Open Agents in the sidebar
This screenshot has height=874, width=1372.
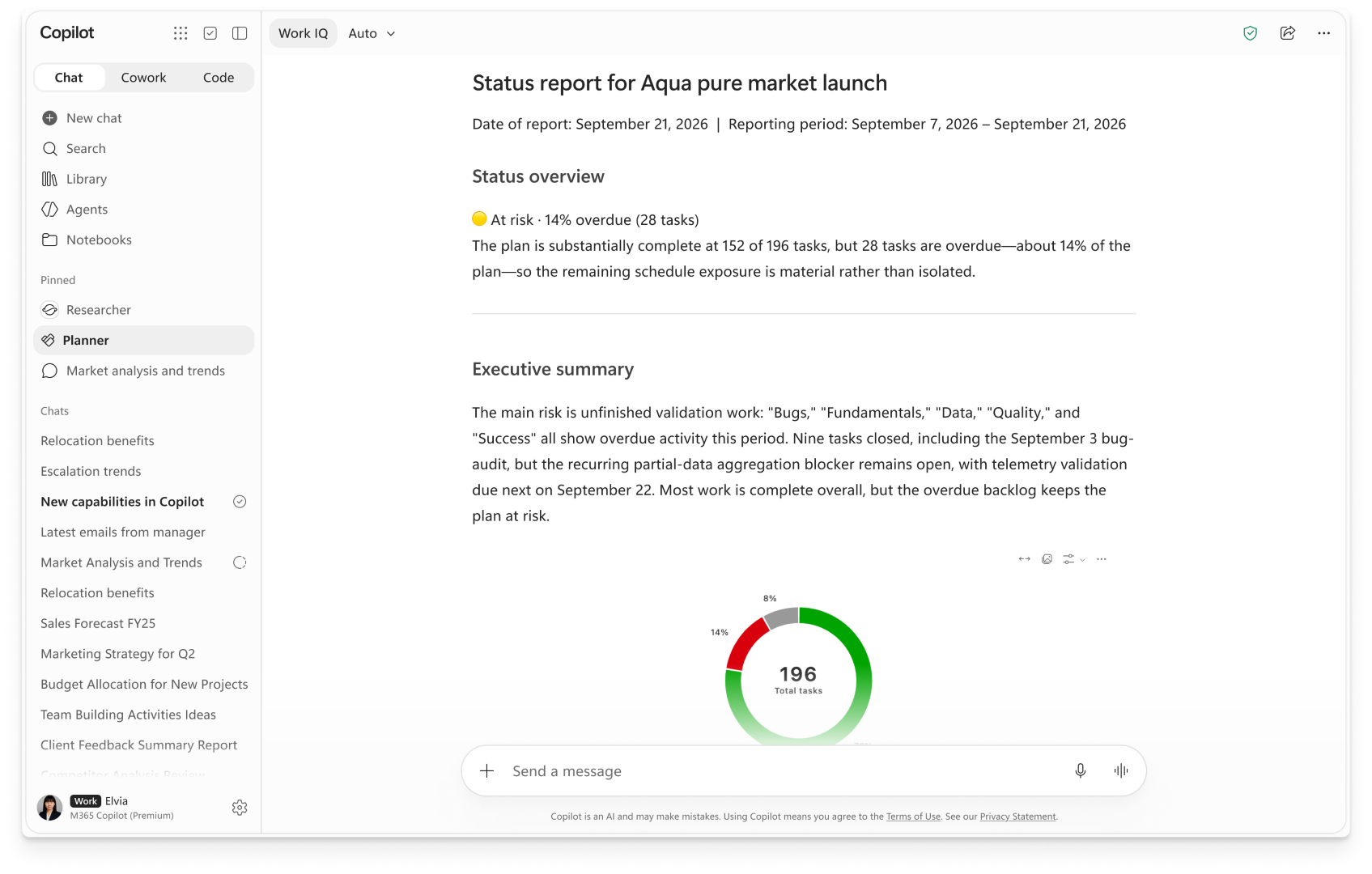144,210
